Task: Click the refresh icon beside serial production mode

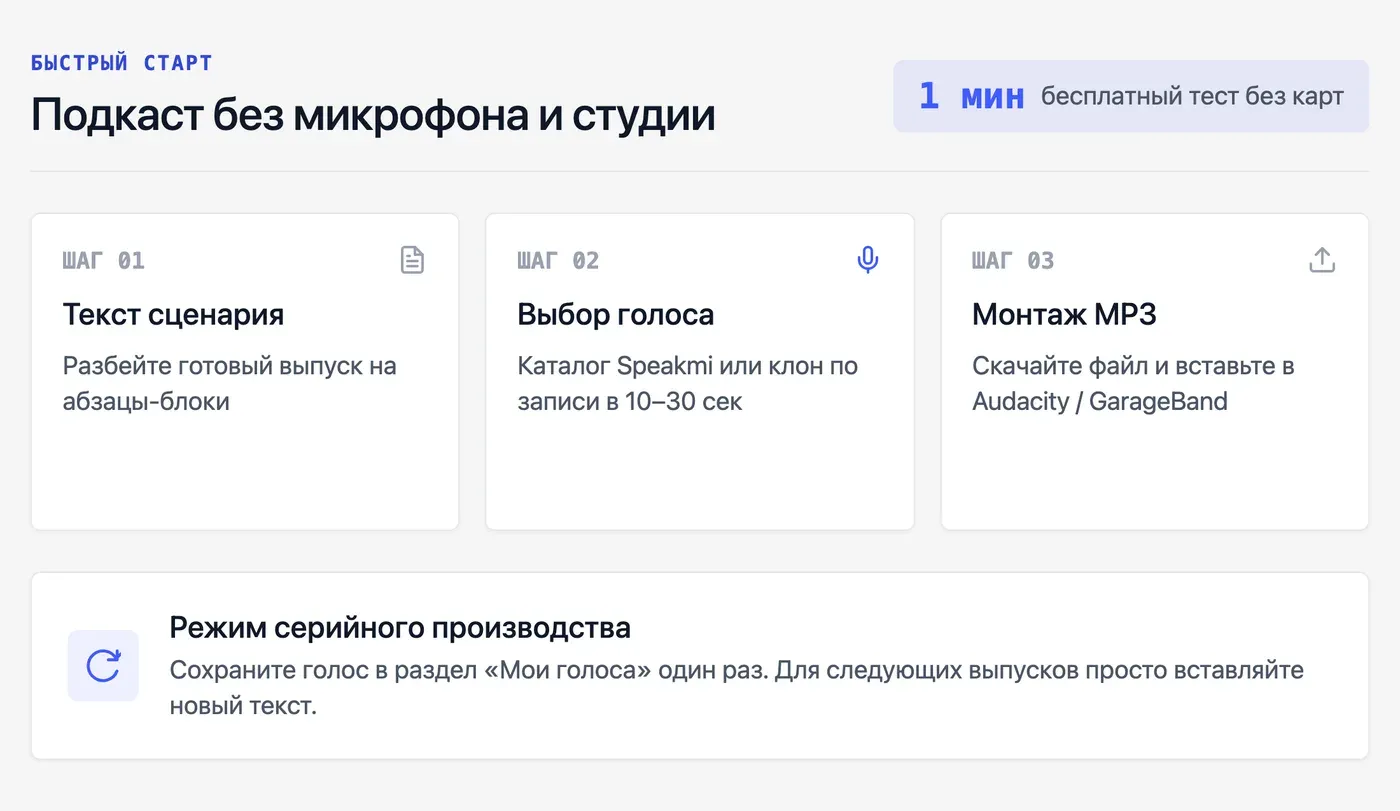Action: click(x=103, y=665)
